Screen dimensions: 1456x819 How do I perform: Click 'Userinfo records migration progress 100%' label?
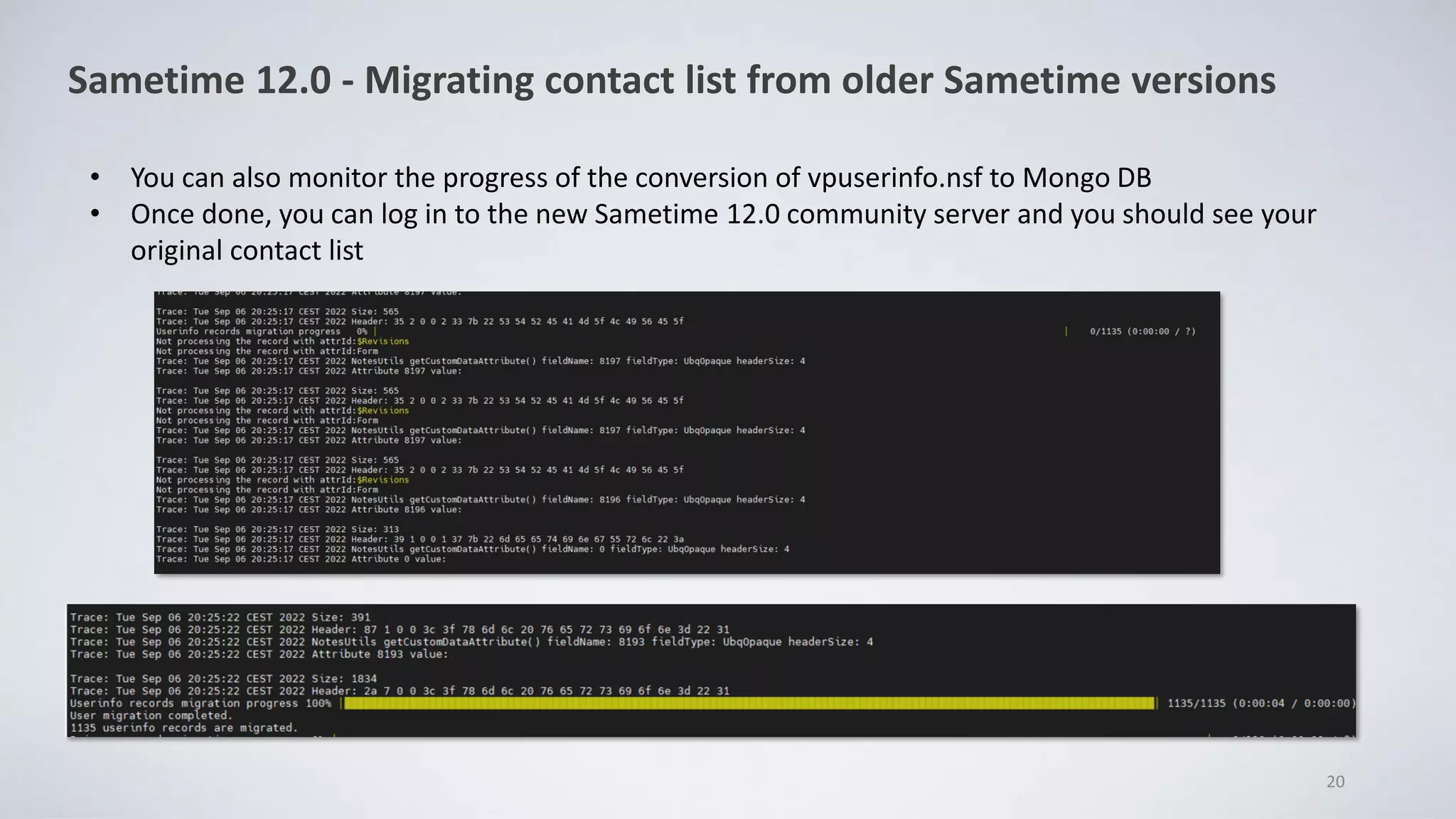click(200, 703)
